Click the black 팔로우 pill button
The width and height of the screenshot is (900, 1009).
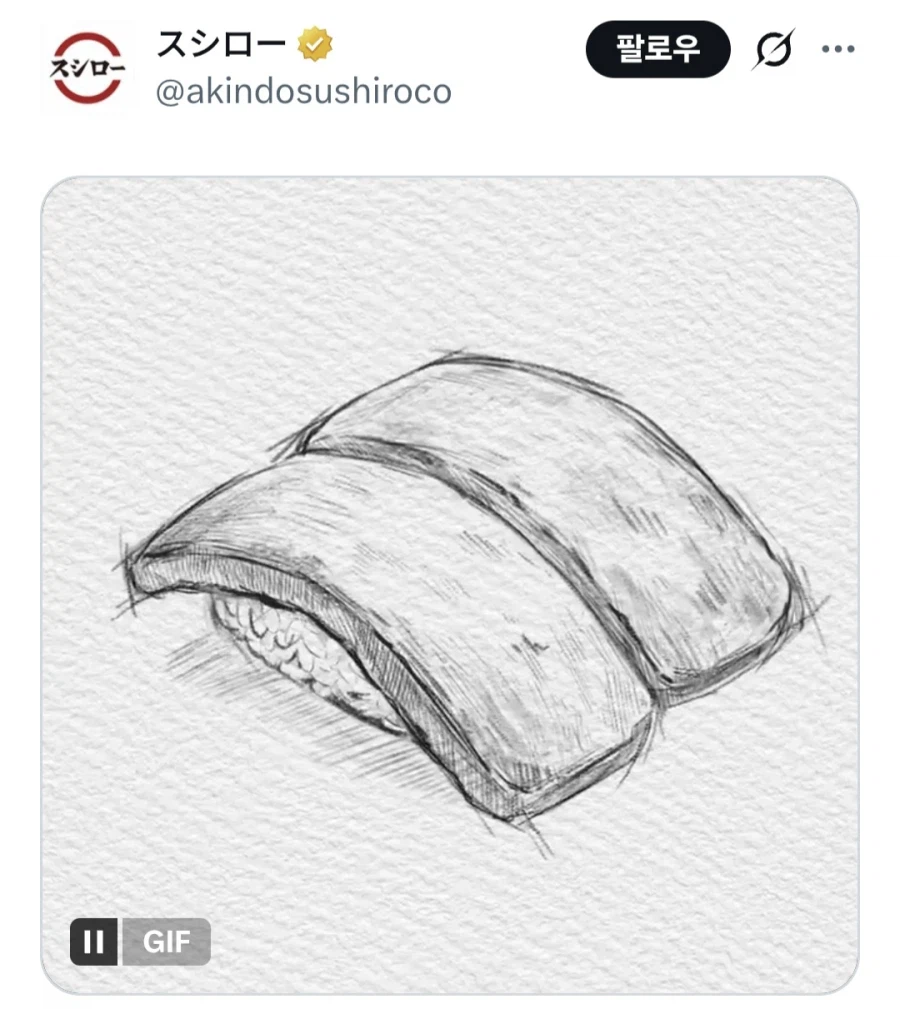(657, 49)
